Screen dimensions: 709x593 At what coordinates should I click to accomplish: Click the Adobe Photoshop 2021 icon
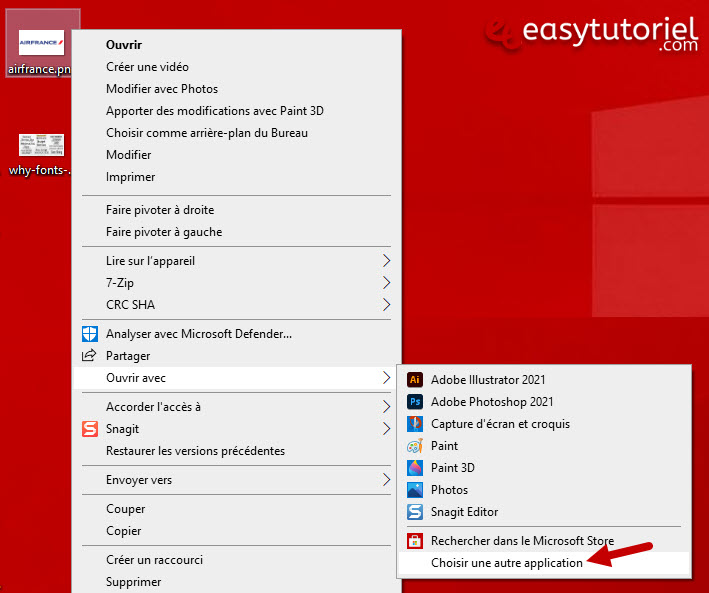pyautogui.click(x=415, y=402)
